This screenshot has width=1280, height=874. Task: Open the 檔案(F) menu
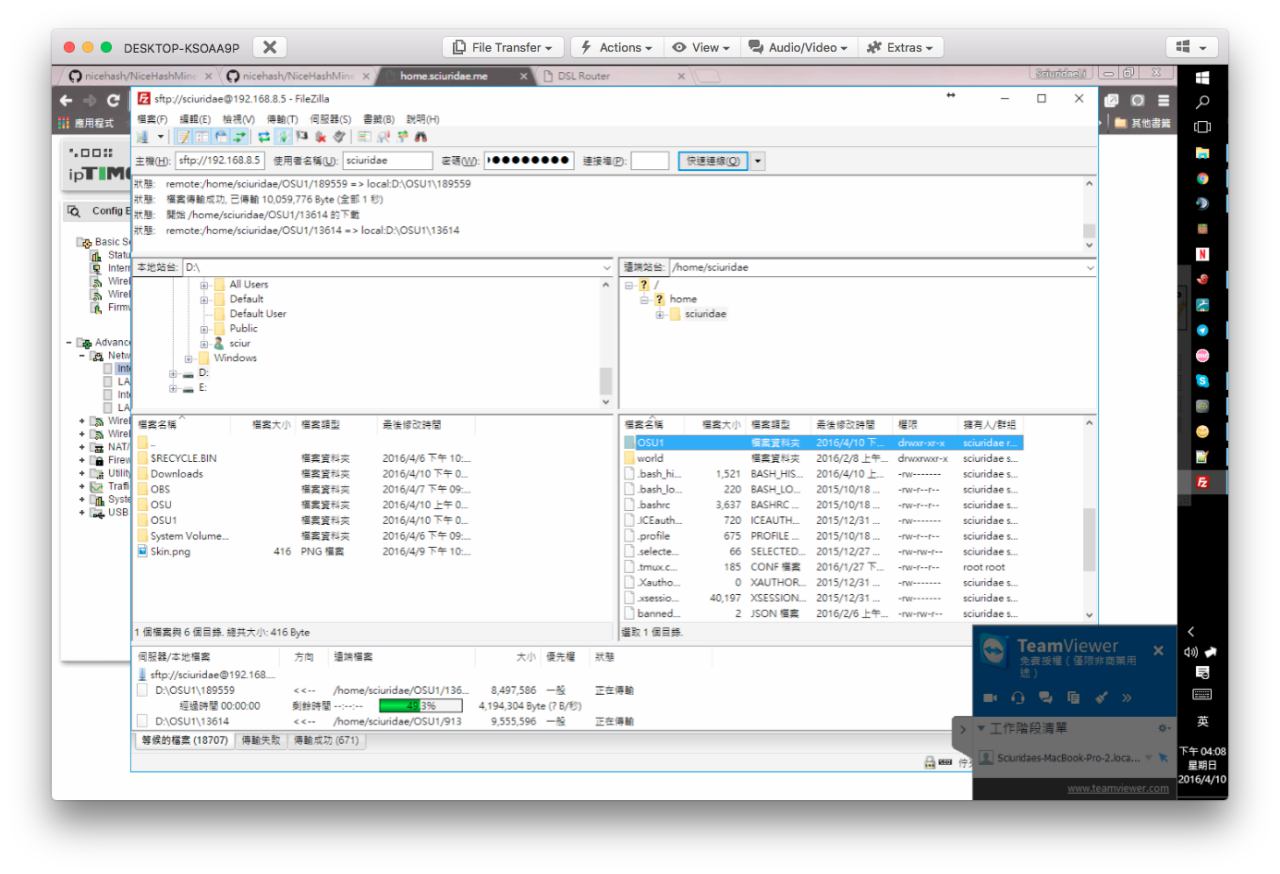[x=153, y=117]
